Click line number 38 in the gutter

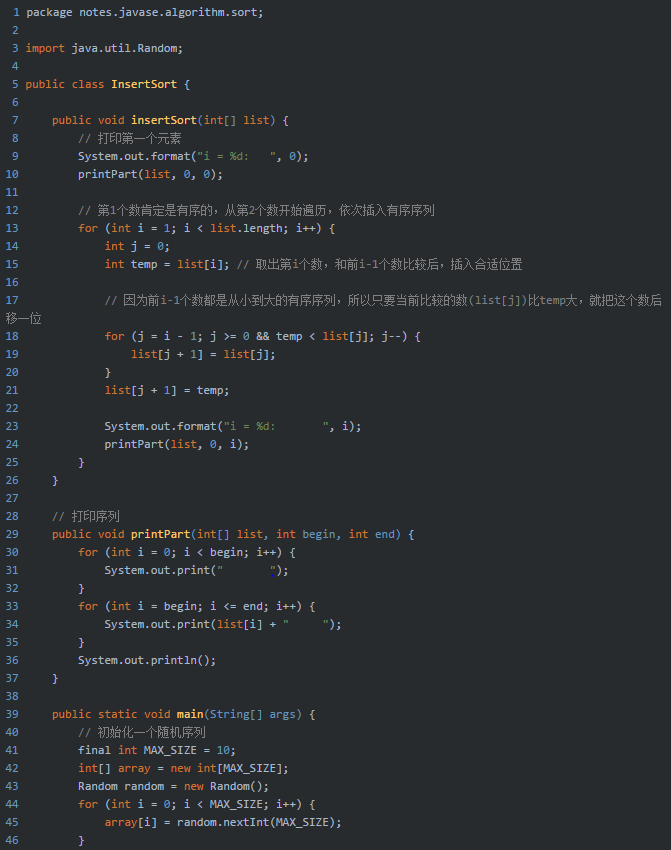[x=12, y=696]
